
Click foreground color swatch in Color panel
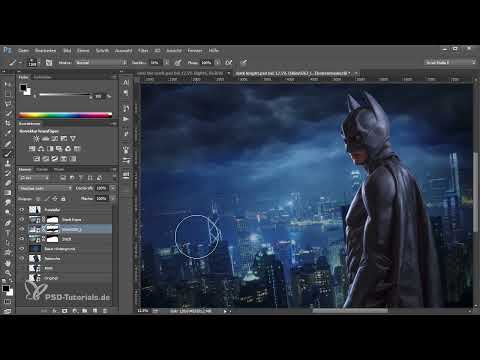[23, 87]
